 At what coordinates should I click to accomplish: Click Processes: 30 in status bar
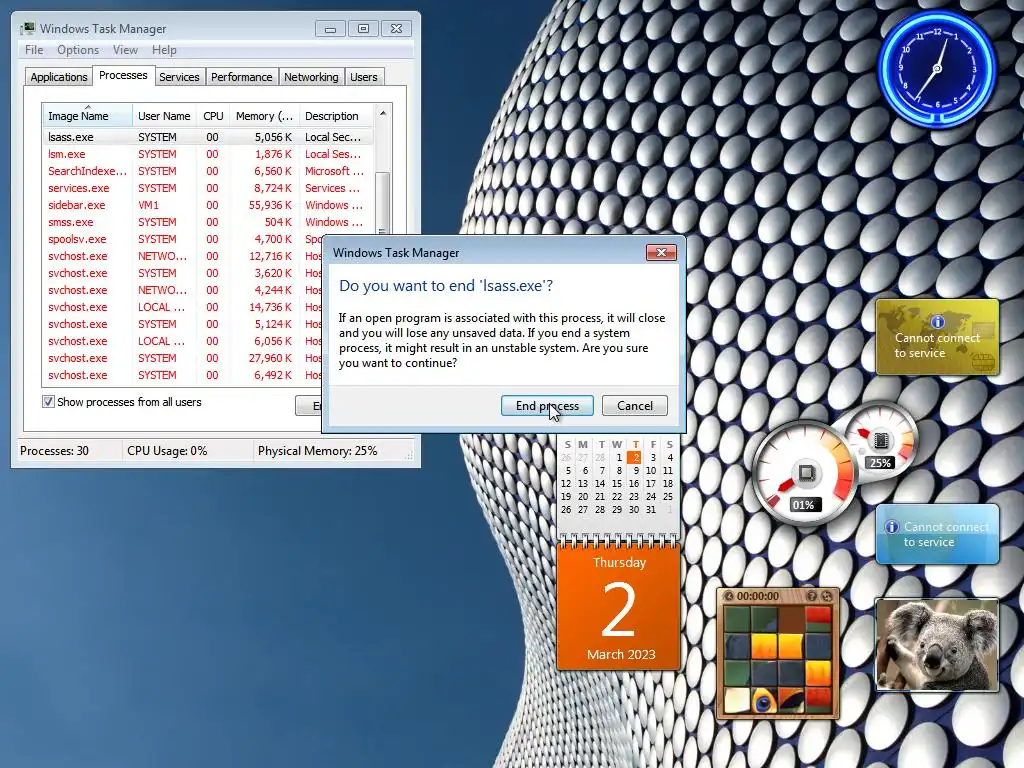[x=54, y=451]
